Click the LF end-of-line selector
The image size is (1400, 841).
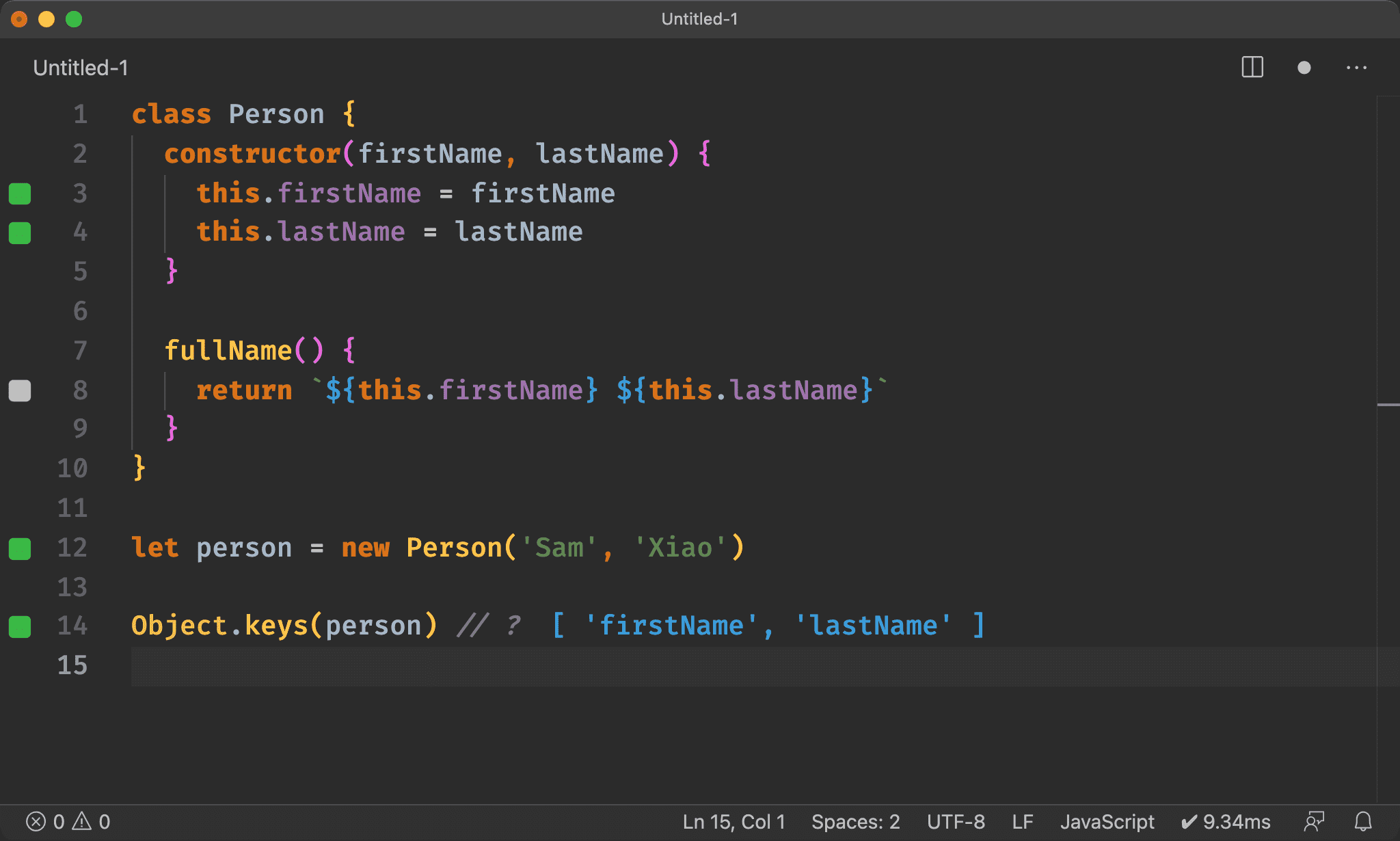coord(1022,821)
